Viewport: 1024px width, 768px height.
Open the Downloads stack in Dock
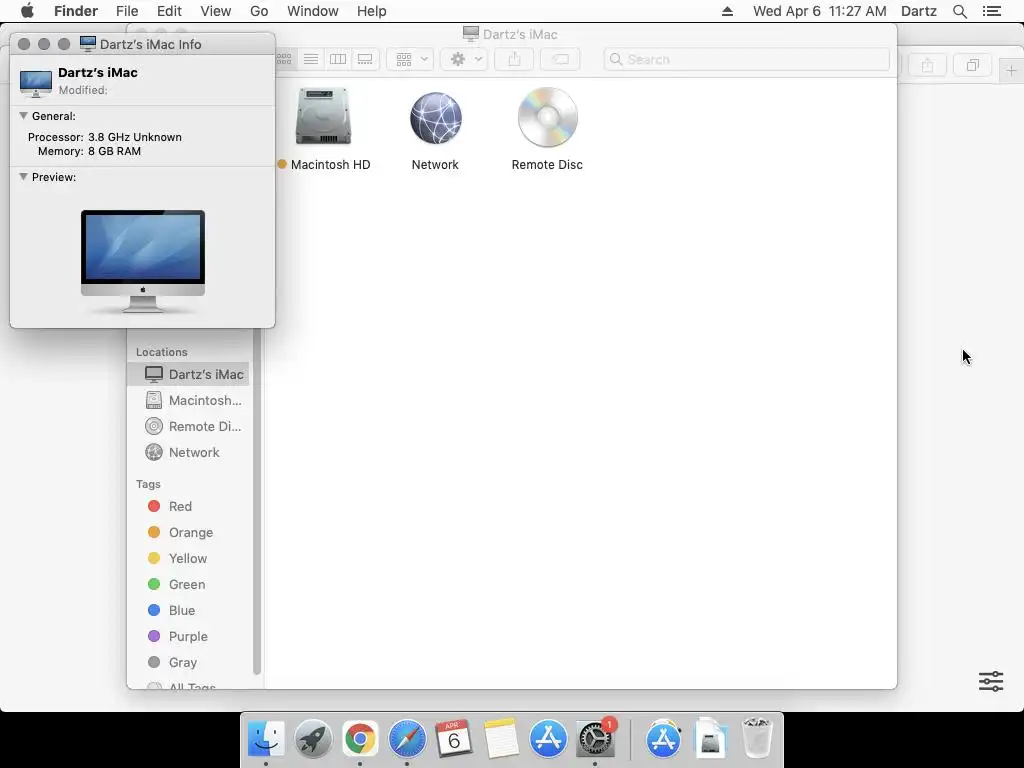711,739
